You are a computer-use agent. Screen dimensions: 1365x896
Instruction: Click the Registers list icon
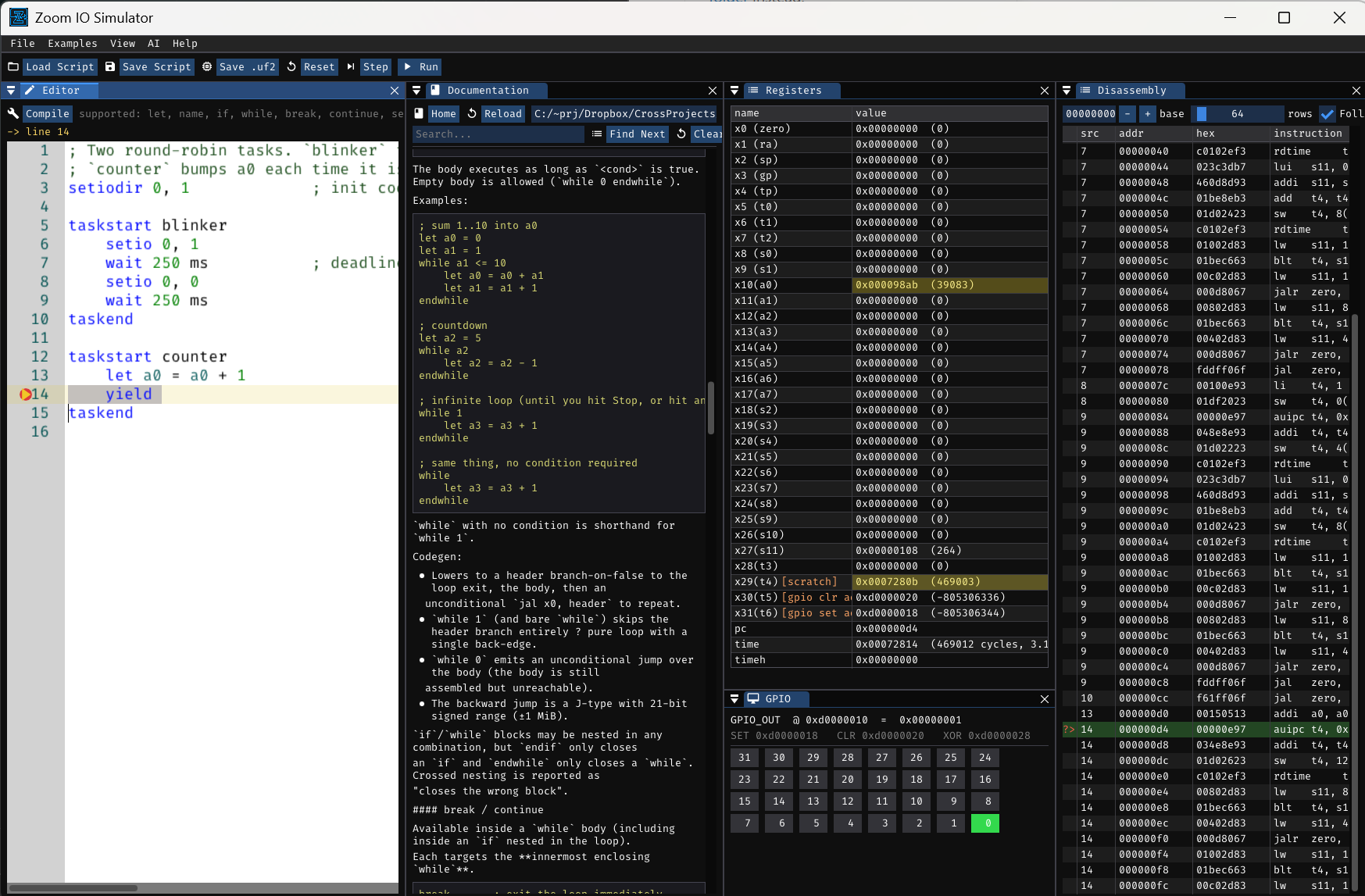click(x=753, y=91)
